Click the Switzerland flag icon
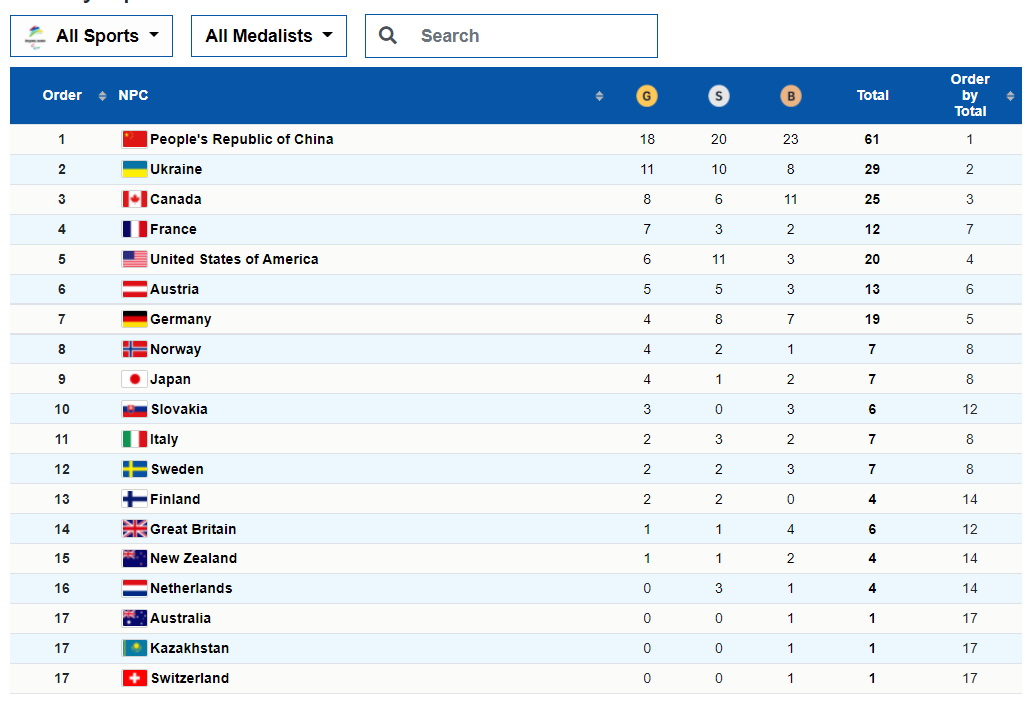The height and width of the screenshot is (716, 1033). (134, 678)
